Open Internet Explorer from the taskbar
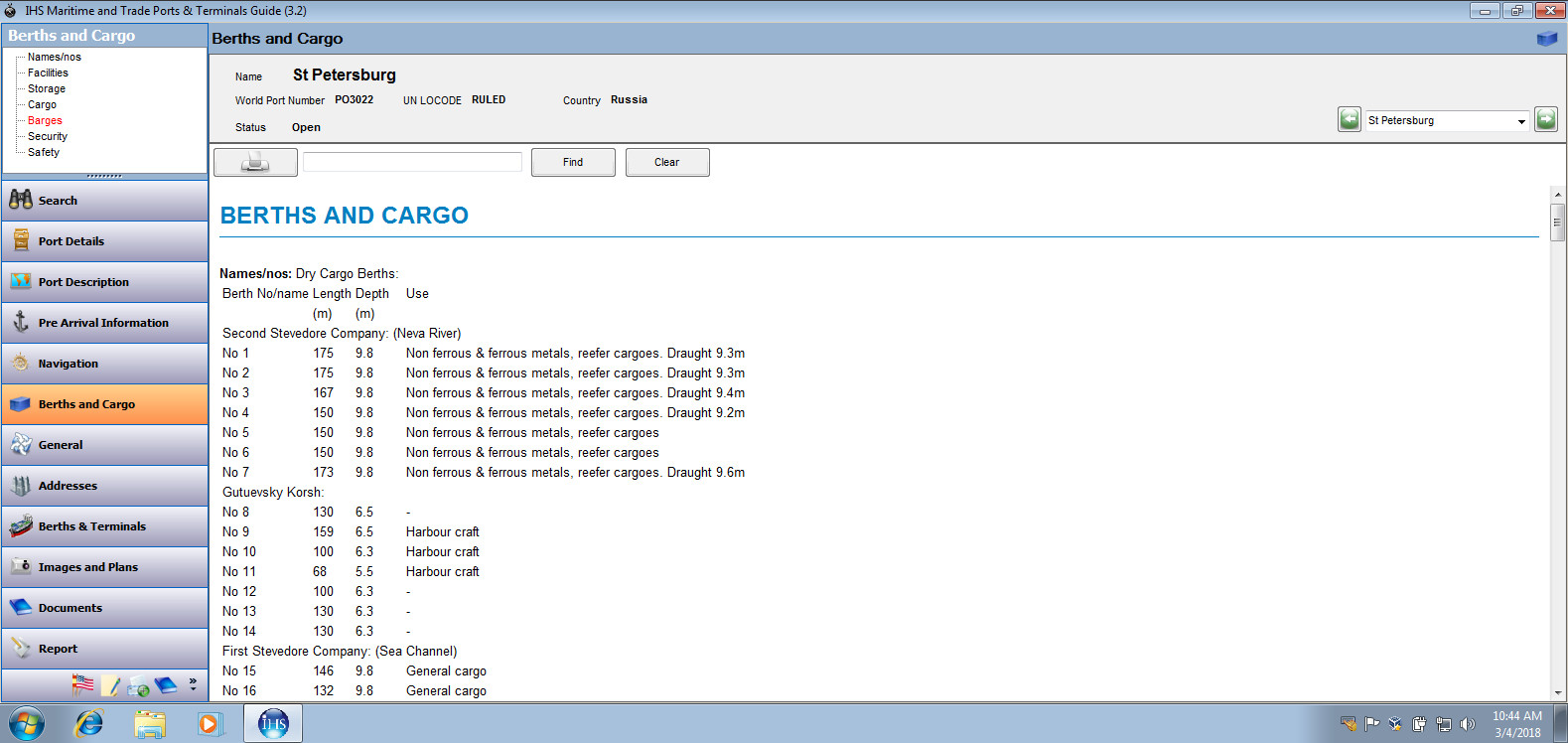1568x743 pixels. (89, 723)
